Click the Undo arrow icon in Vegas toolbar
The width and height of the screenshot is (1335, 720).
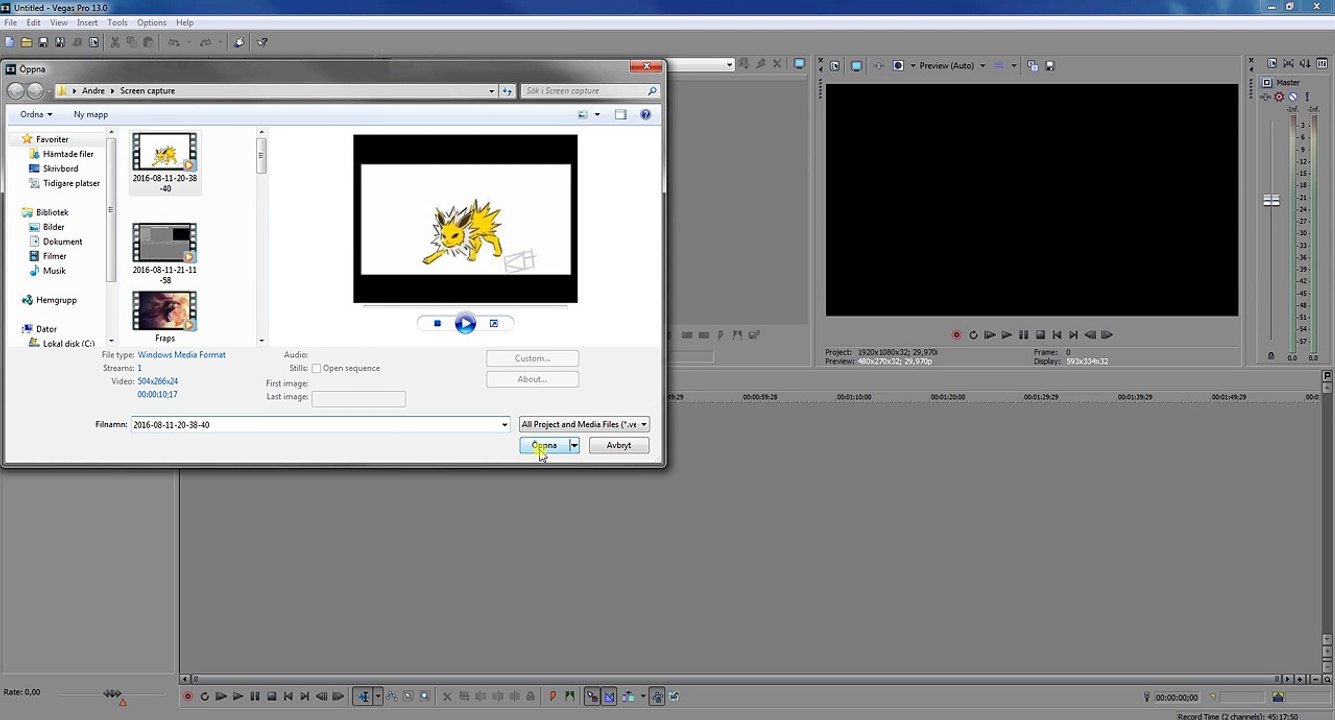(x=174, y=42)
